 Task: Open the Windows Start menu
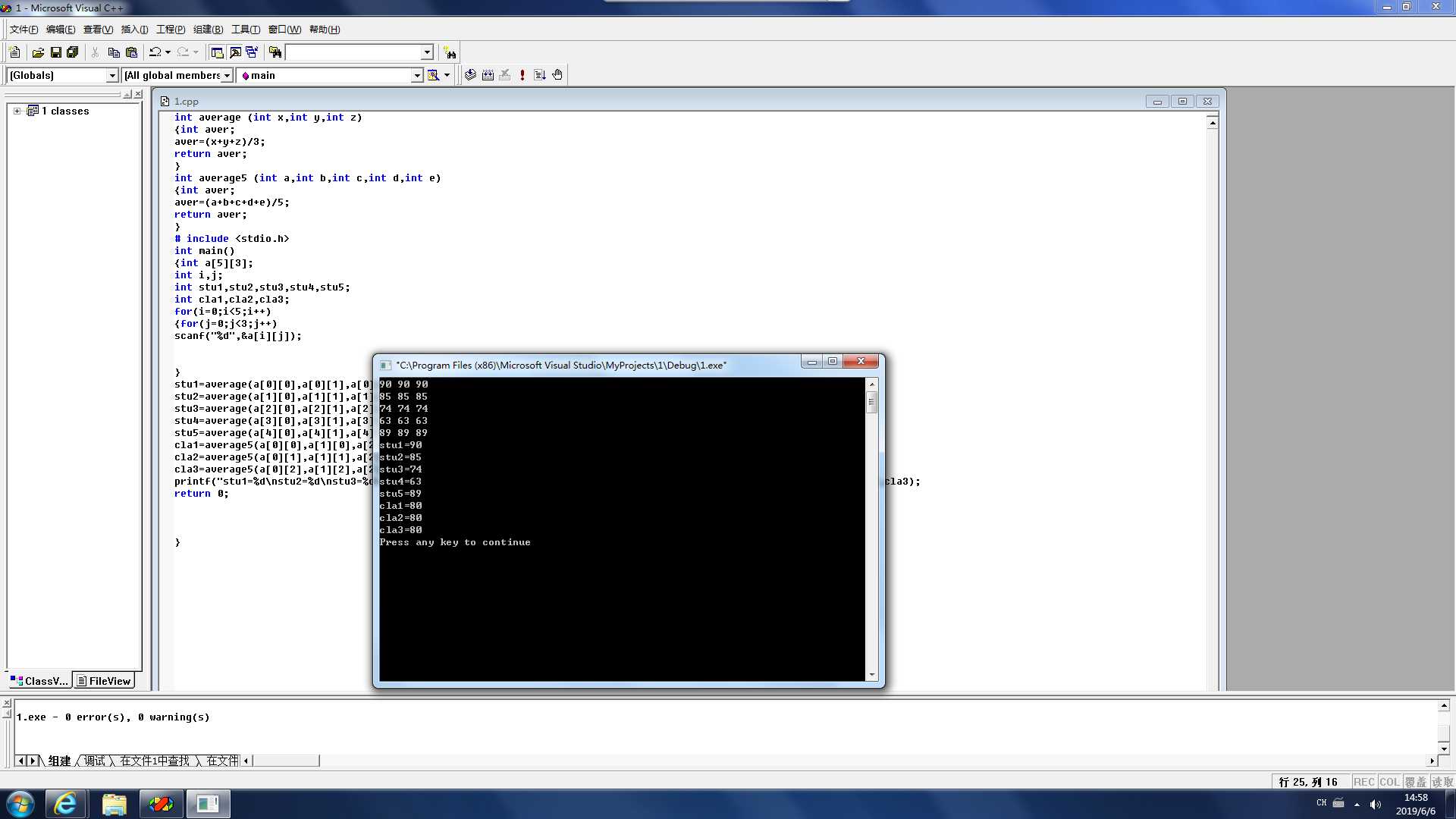coord(20,804)
